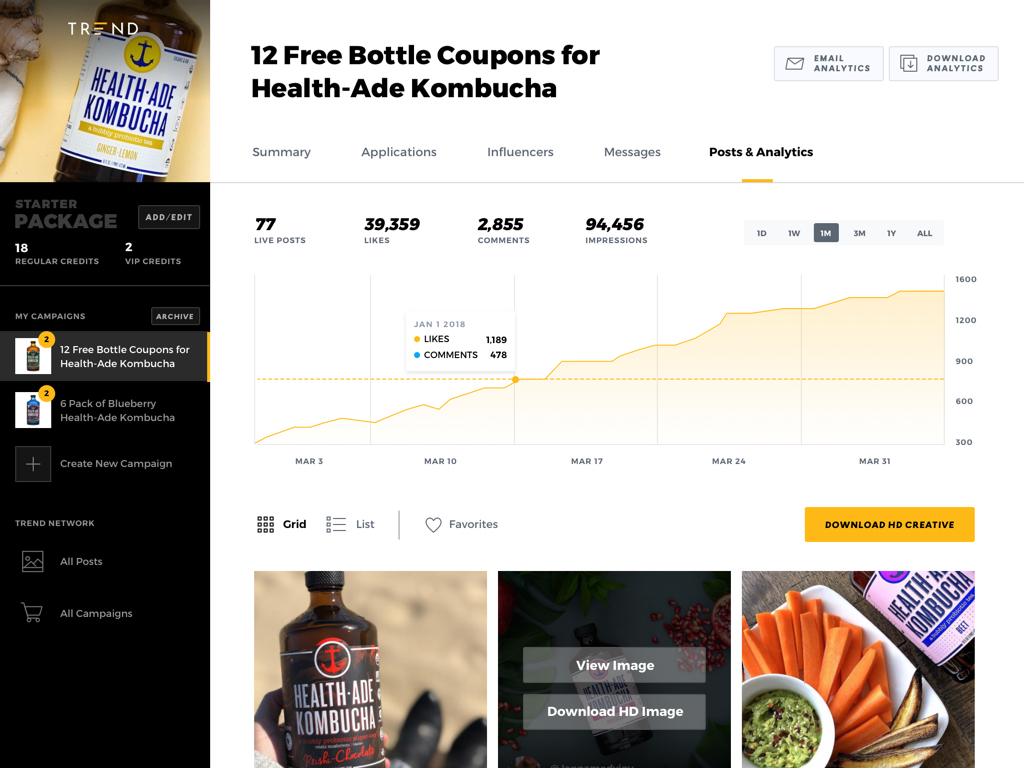Click the TREND logo
The width and height of the screenshot is (1024, 768).
(103, 29)
